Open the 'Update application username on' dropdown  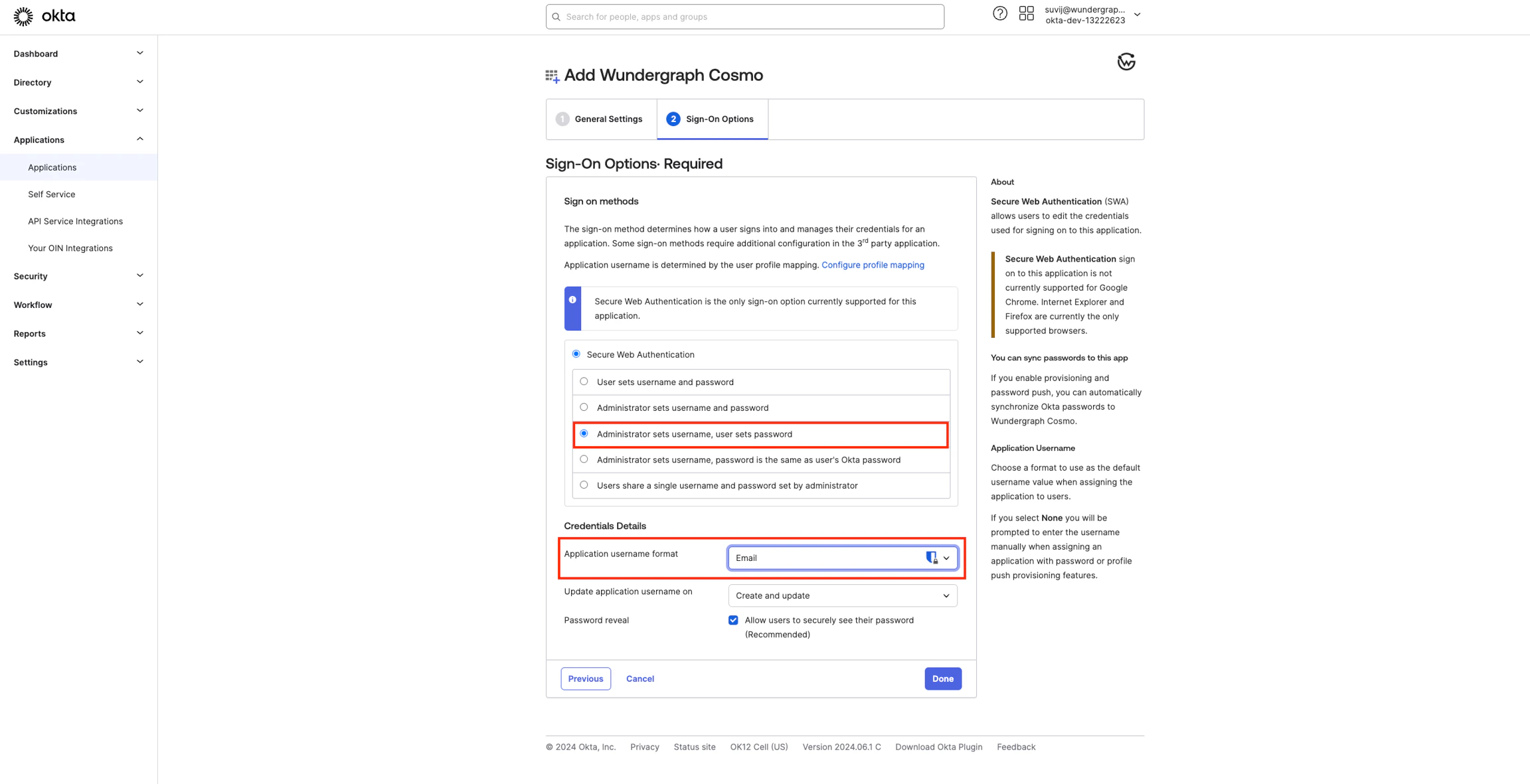coord(842,595)
